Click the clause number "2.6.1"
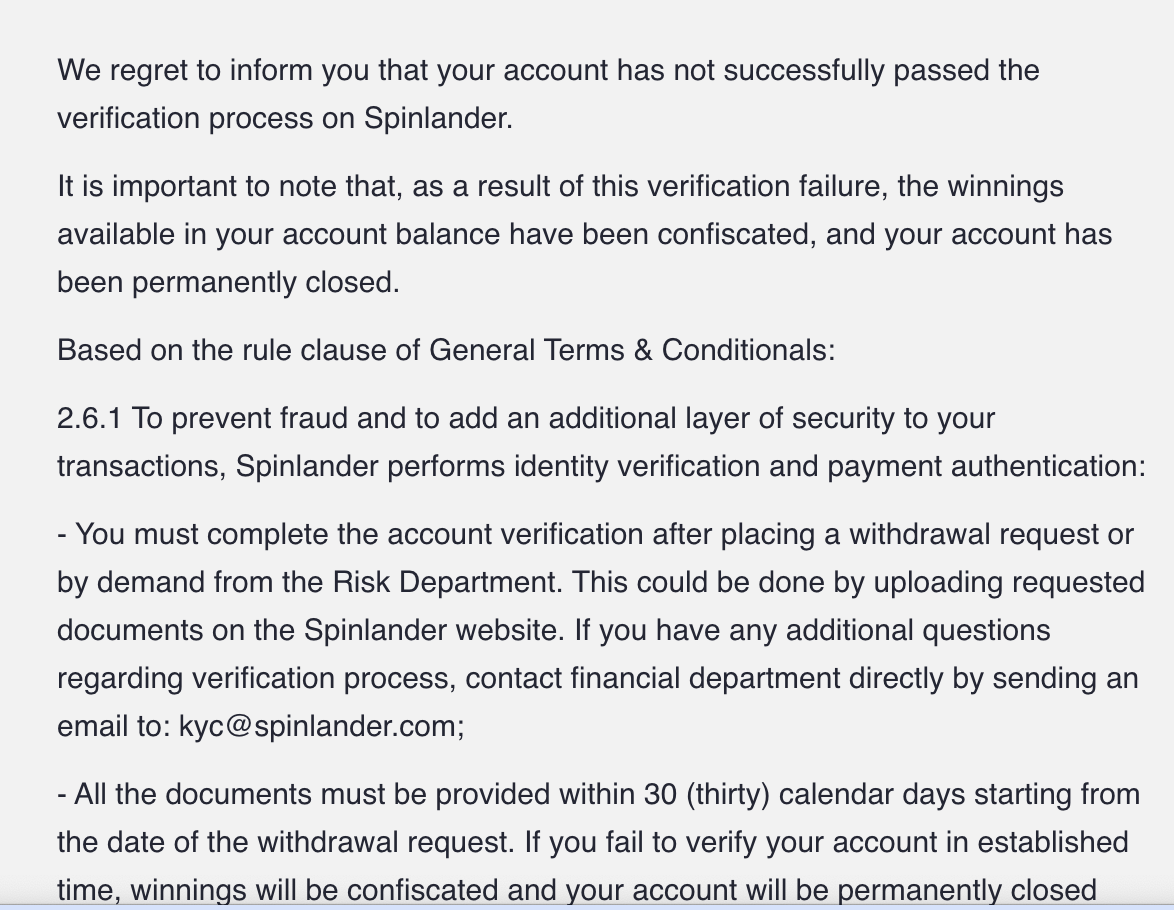 pyautogui.click(x=90, y=418)
